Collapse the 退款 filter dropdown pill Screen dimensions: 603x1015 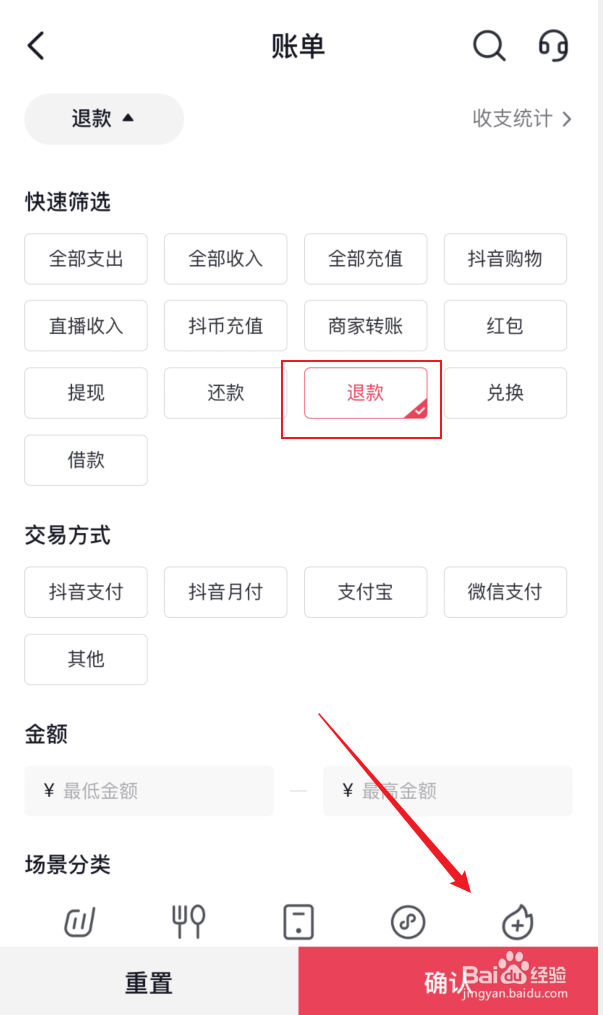click(x=104, y=119)
